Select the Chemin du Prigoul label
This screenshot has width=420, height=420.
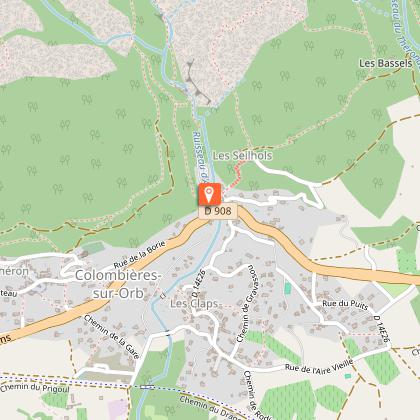click(35, 388)
